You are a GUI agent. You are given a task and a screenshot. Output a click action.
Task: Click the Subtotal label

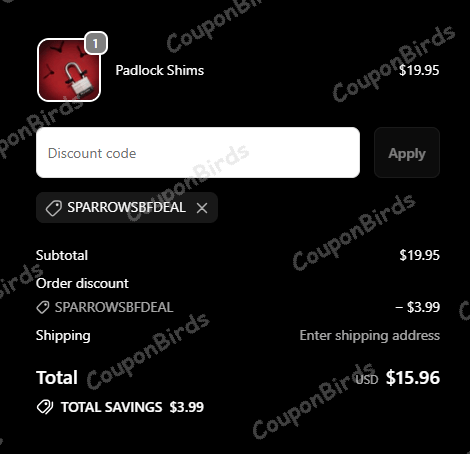click(62, 255)
